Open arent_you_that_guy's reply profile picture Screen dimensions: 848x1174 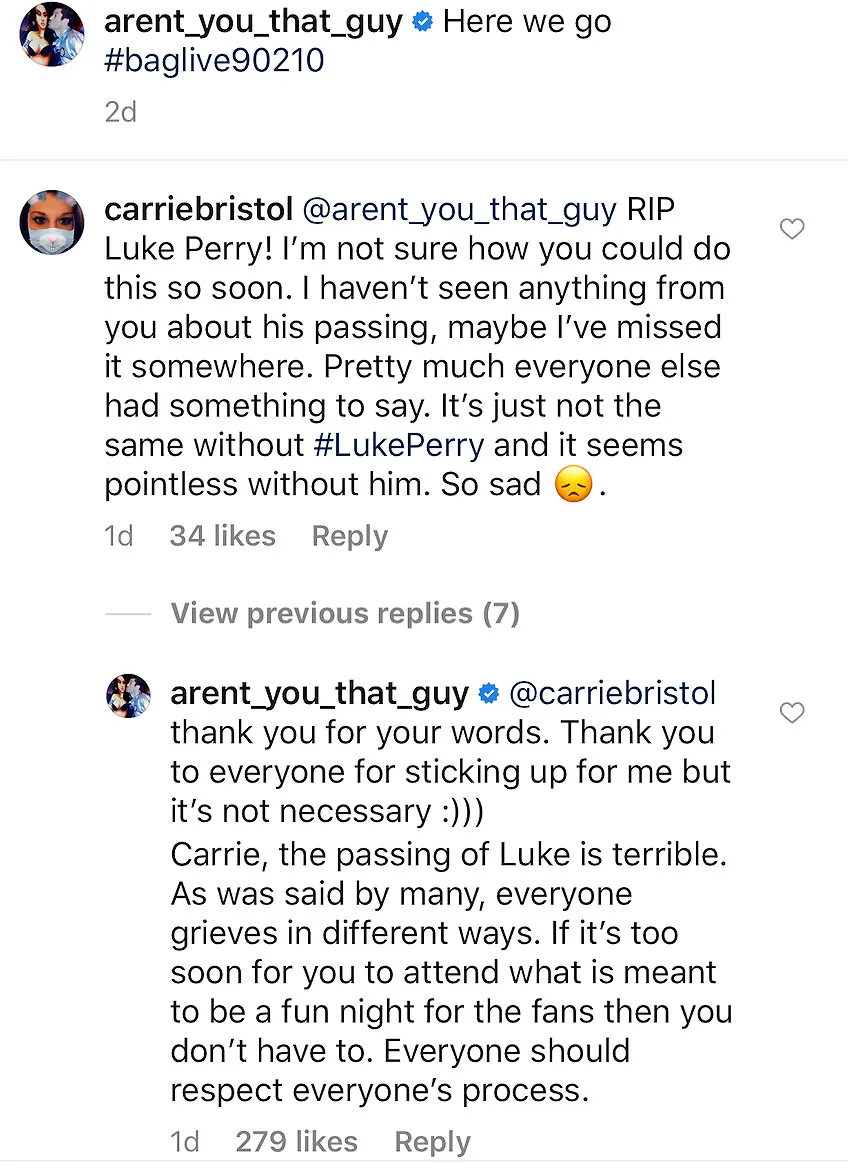(128, 695)
